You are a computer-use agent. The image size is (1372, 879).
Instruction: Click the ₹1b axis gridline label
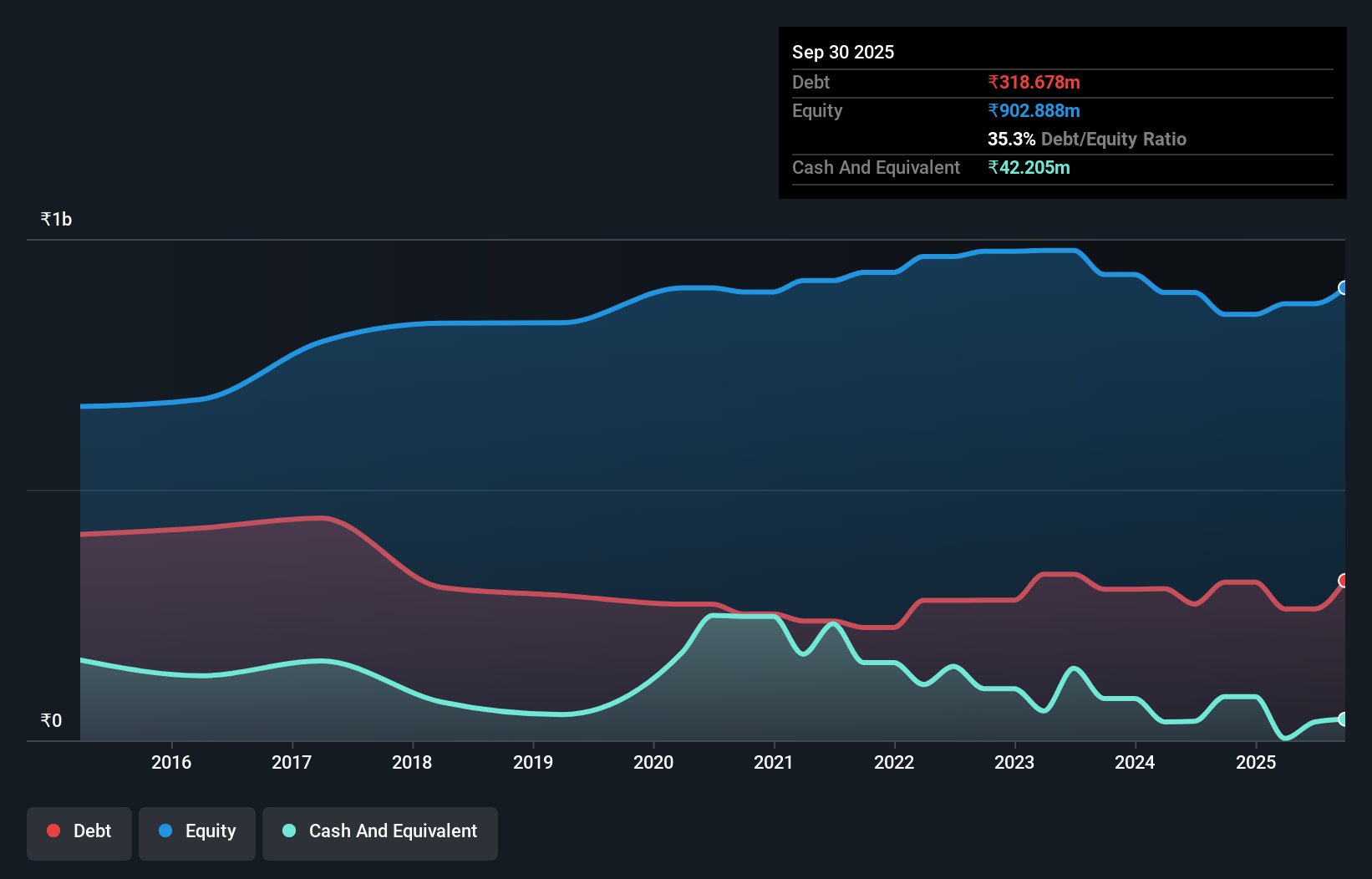[55, 218]
